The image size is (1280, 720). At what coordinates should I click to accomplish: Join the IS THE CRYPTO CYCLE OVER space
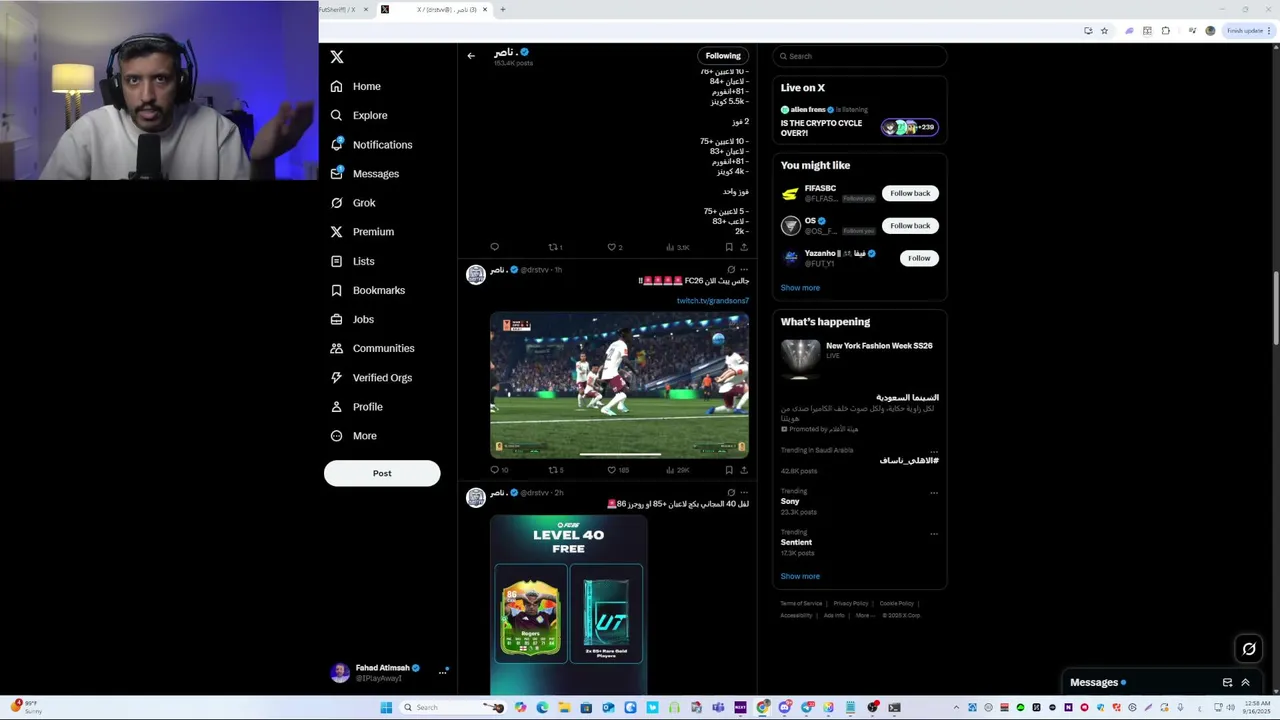[821, 128]
